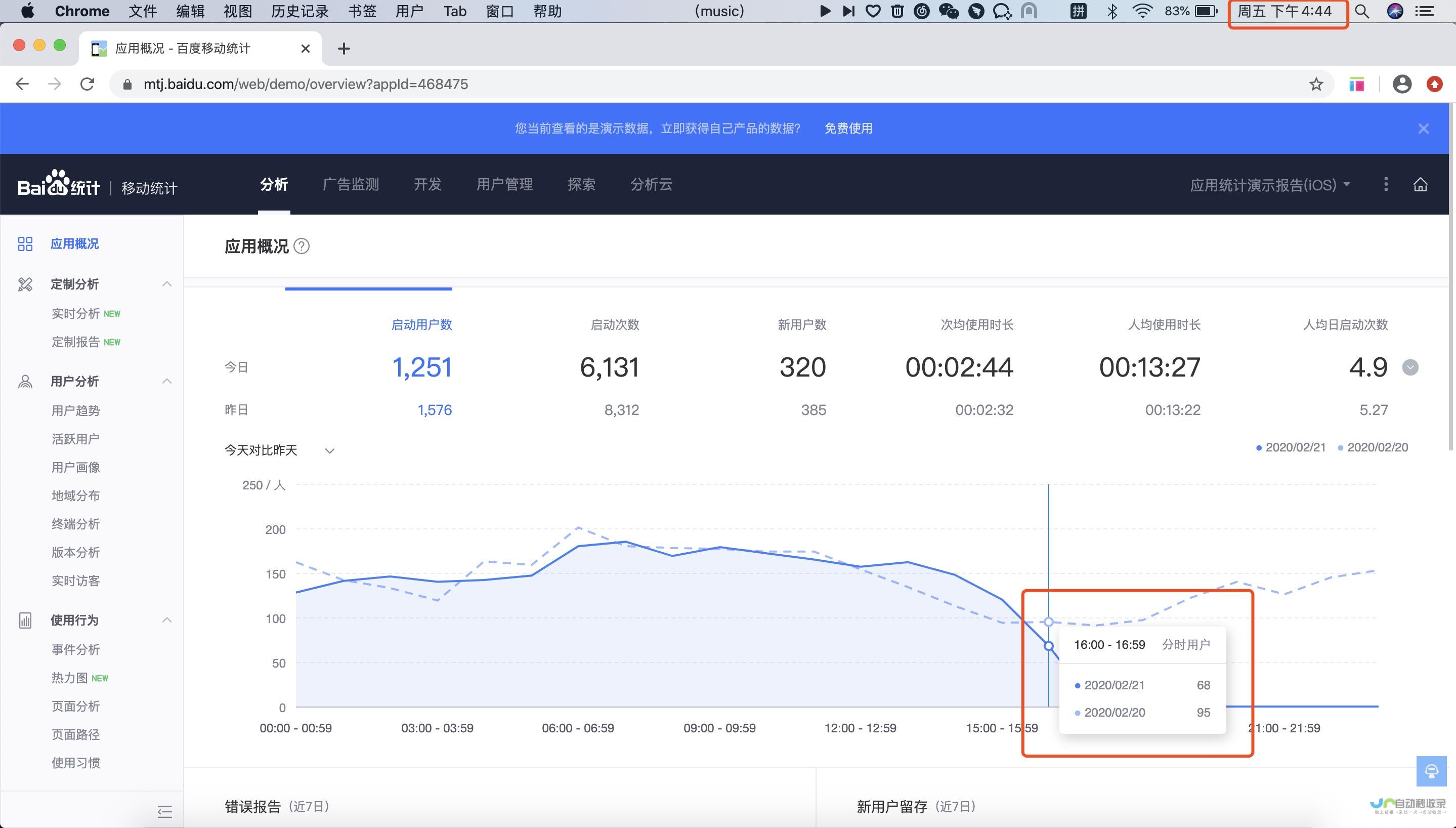
Task: Collapse the 定制分析 sidebar section
Action: [166, 284]
